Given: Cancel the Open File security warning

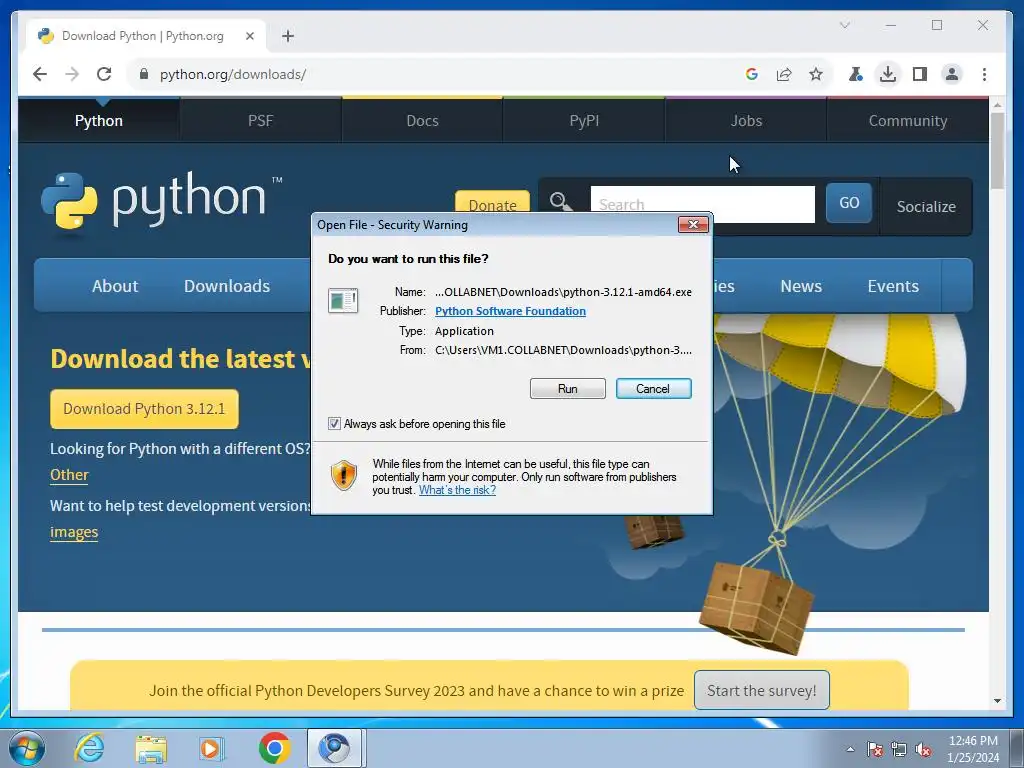Looking at the screenshot, I should point(653,389).
